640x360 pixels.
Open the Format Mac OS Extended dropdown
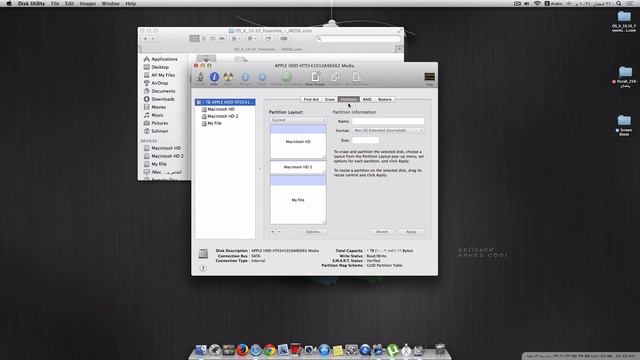pos(388,131)
